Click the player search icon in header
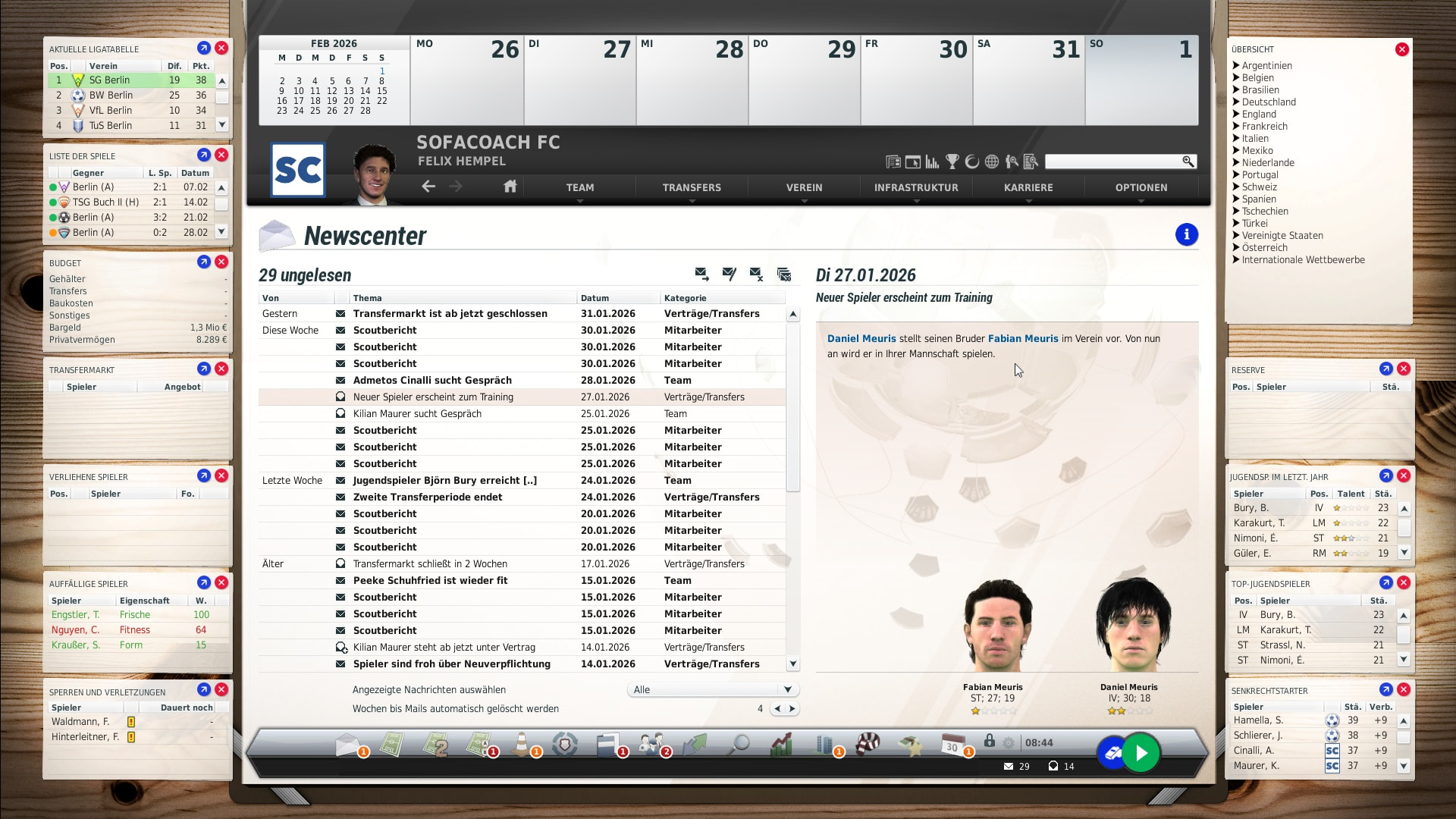Screen dimensions: 1456x819 pos(1012,162)
